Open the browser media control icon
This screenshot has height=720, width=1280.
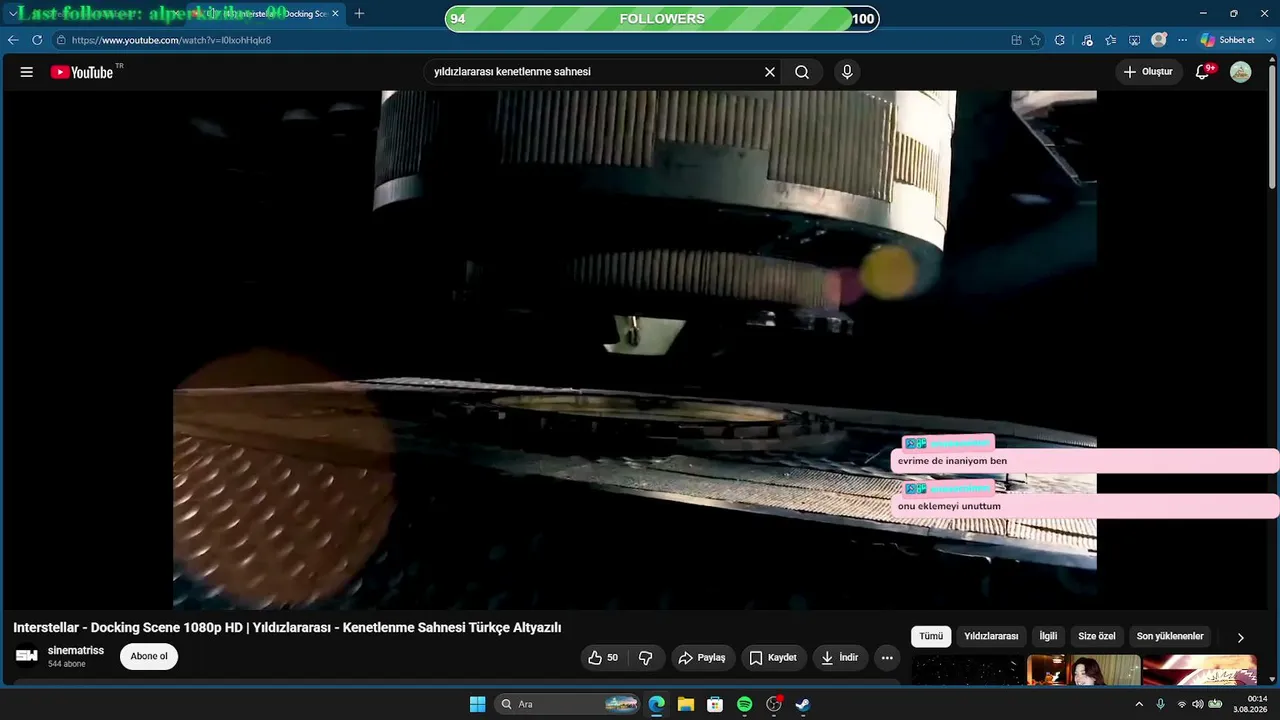click(1087, 40)
